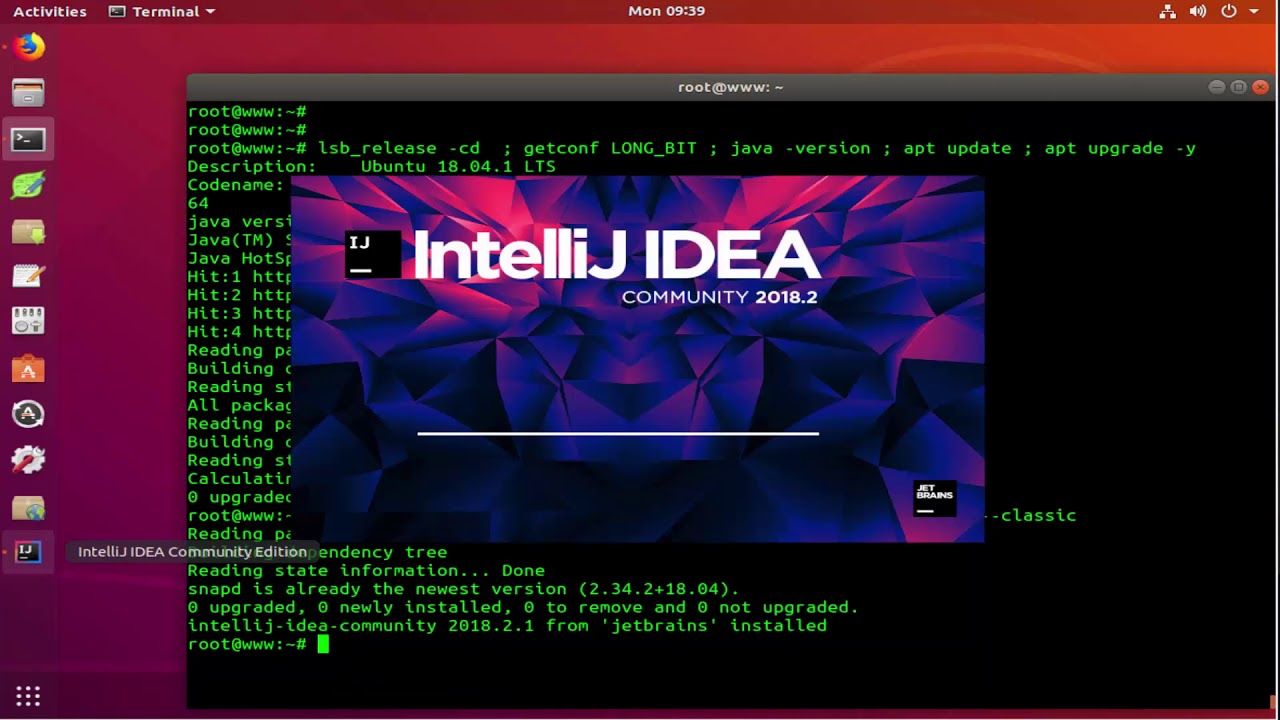Open the Text Editor dock icon
This screenshot has height=720, width=1280.
click(x=28, y=277)
